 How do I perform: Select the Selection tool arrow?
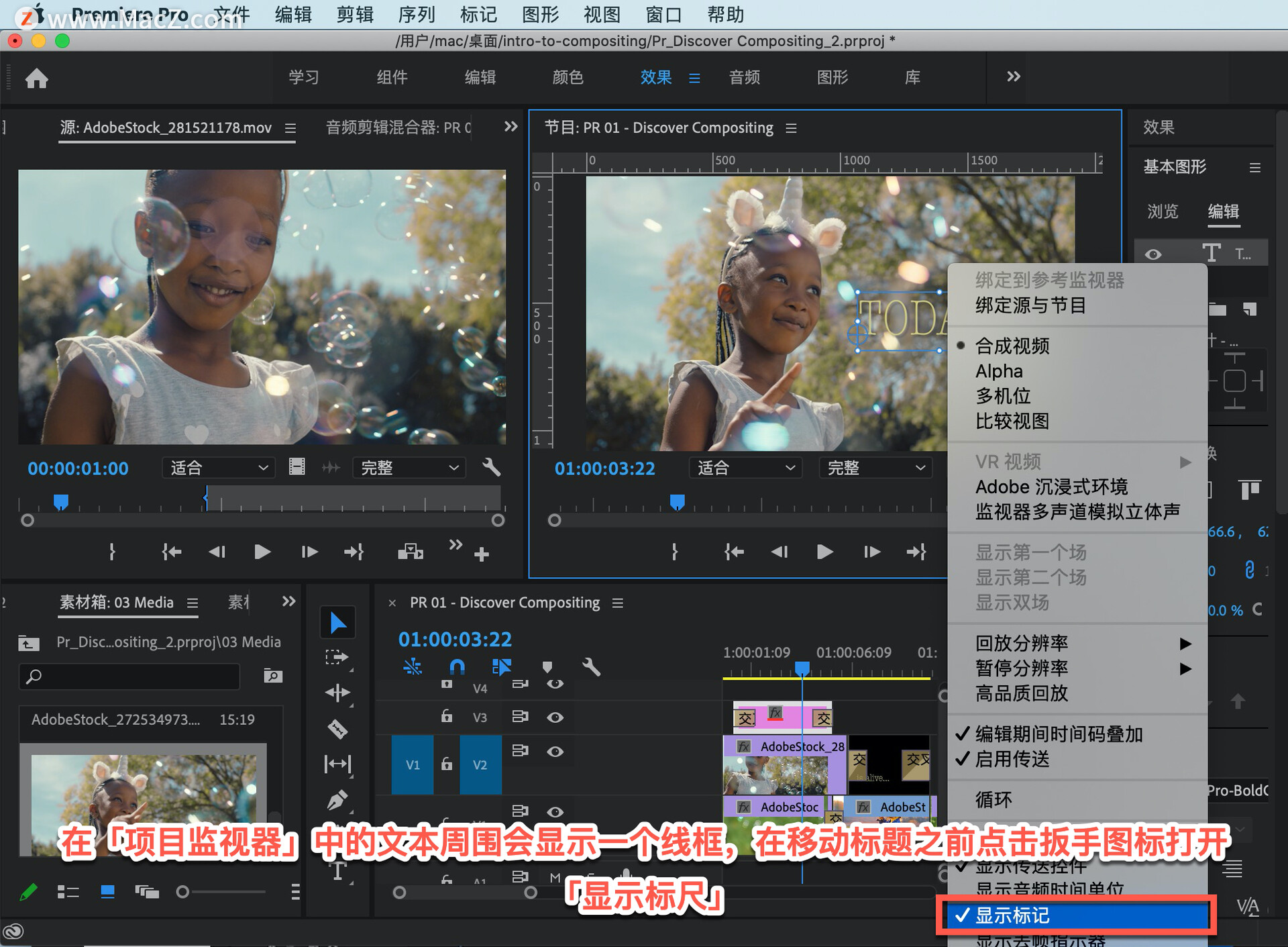337,623
